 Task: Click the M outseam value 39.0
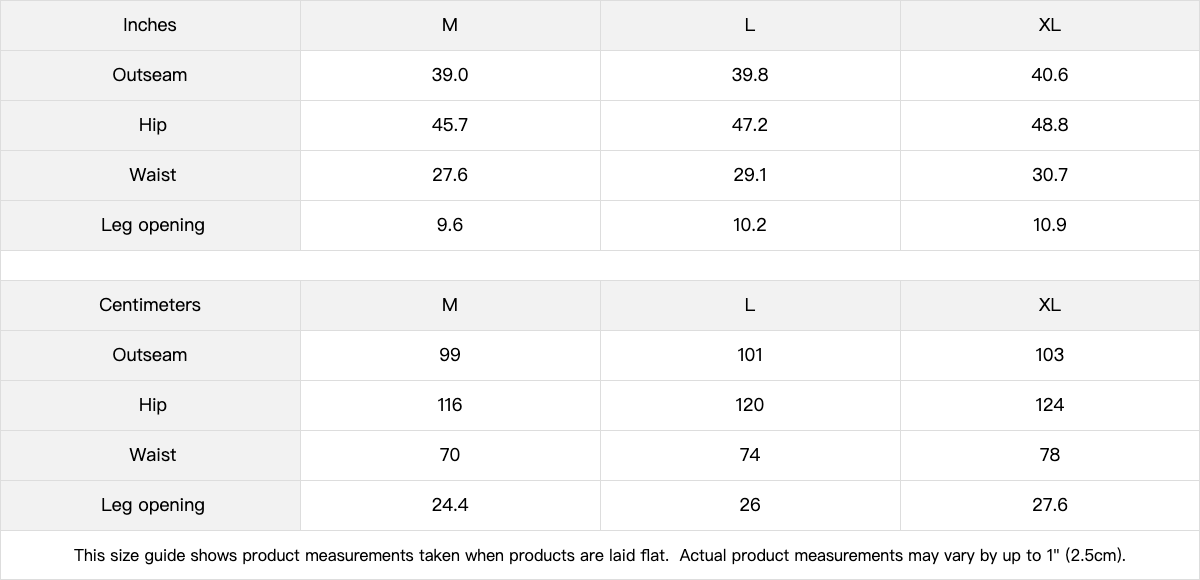tap(450, 75)
